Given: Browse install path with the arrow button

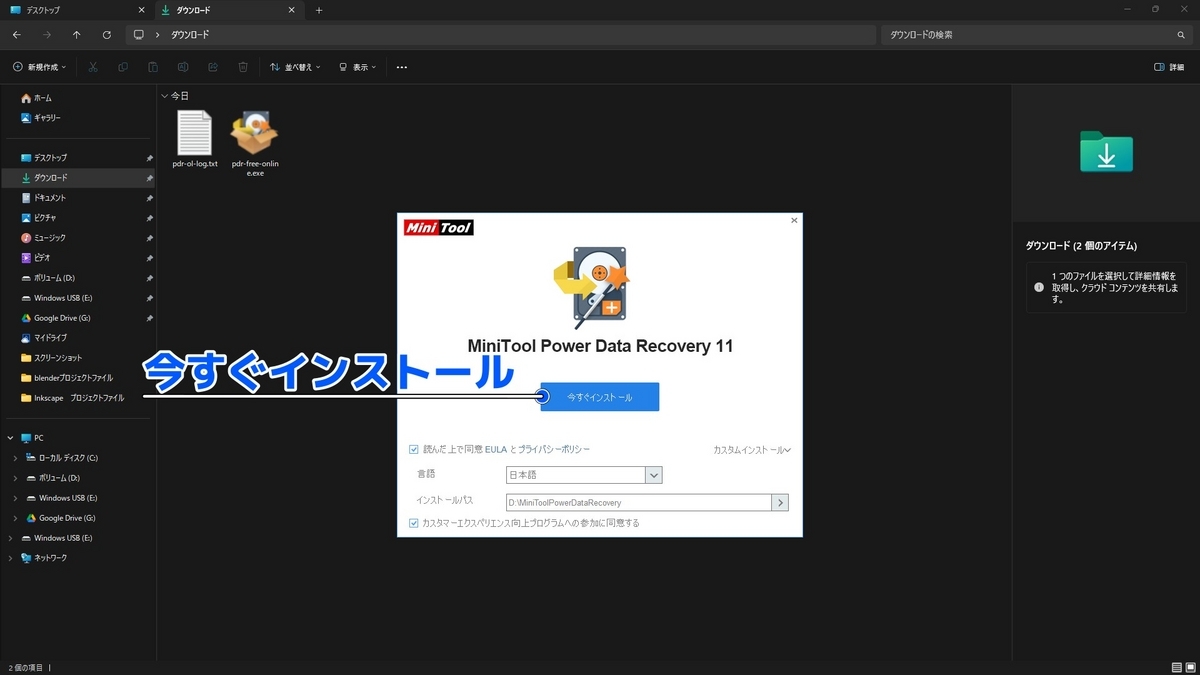Looking at the screenshot, I should tap(780, 502).
